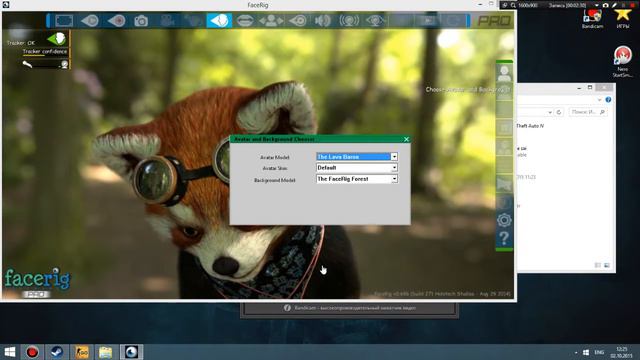
Task: Click the person with arrows toolbar icon
Action: 271,20
